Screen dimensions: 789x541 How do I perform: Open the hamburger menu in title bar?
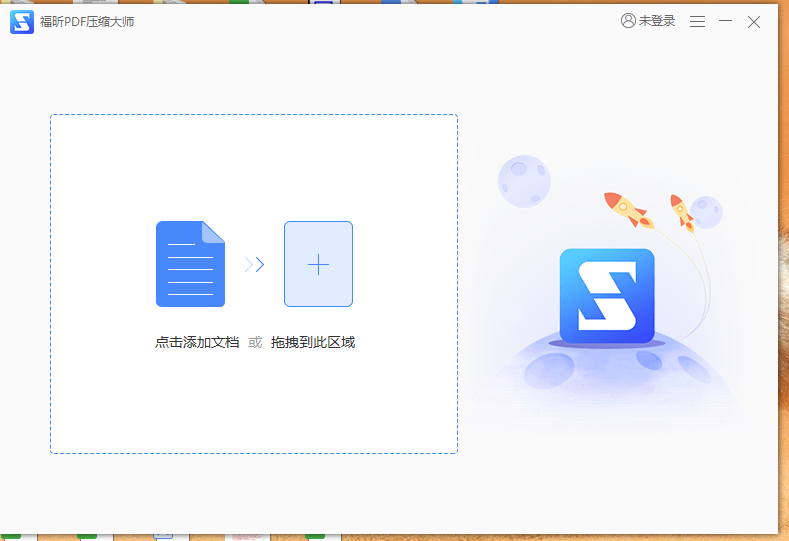tap(697, 21)
